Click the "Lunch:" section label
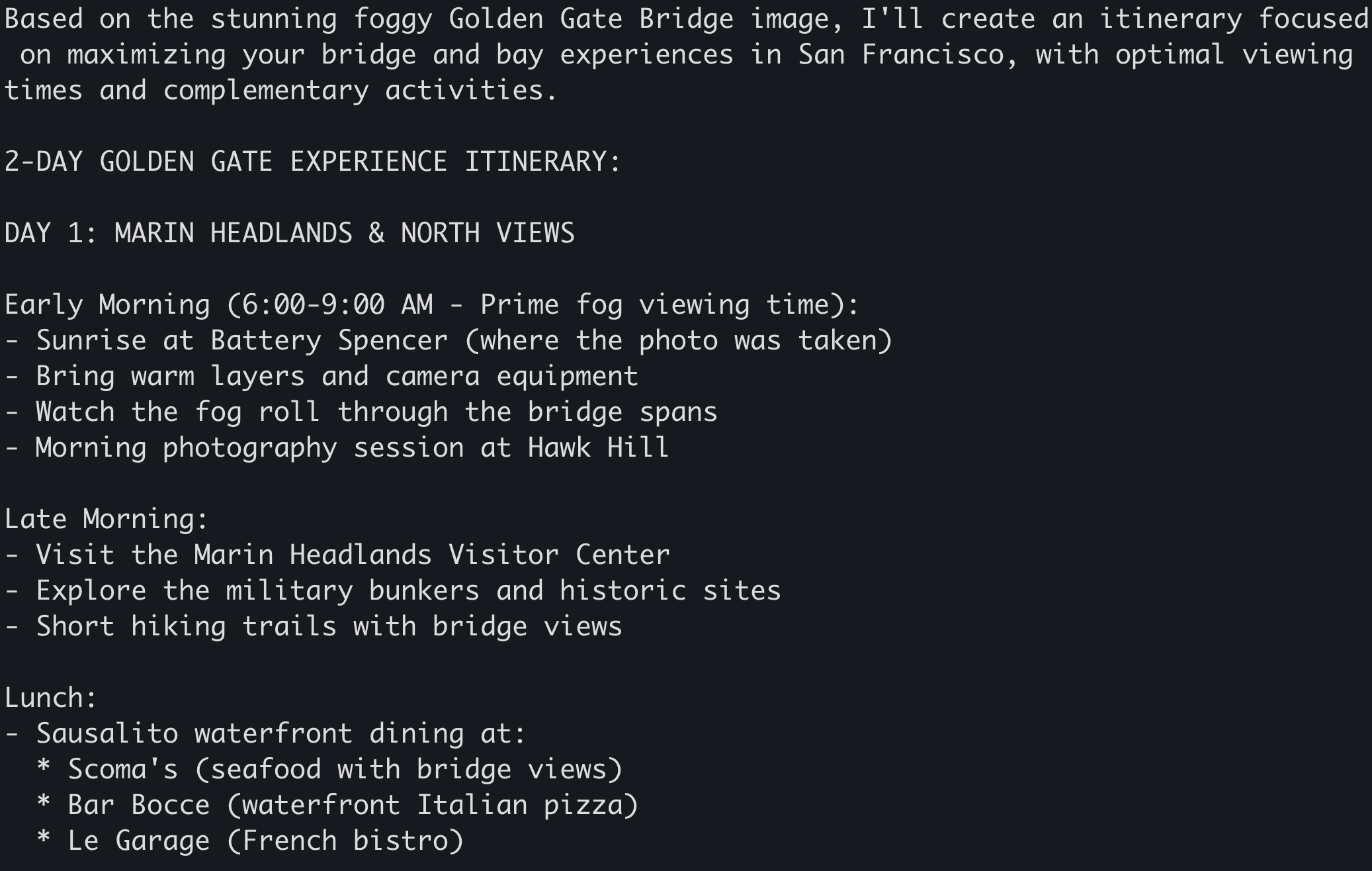The image size is (1372, 871). point(51,698)
